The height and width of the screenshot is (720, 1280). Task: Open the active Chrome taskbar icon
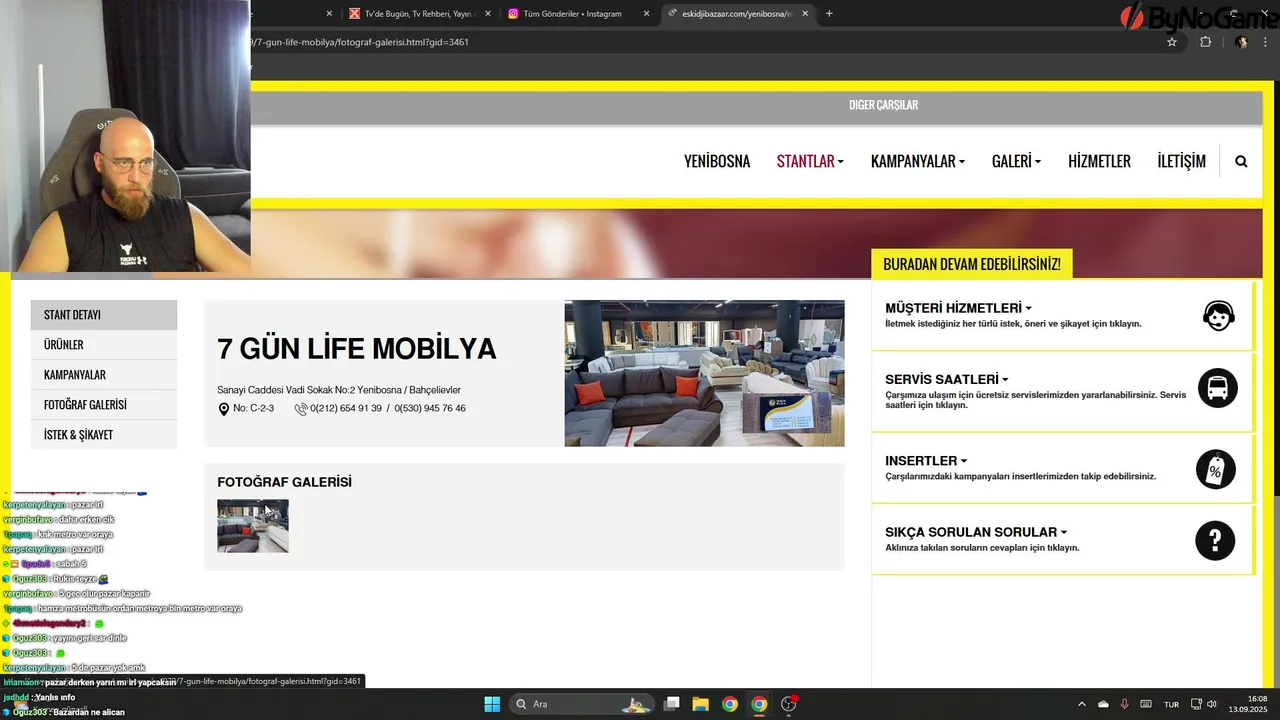point(759,704)
